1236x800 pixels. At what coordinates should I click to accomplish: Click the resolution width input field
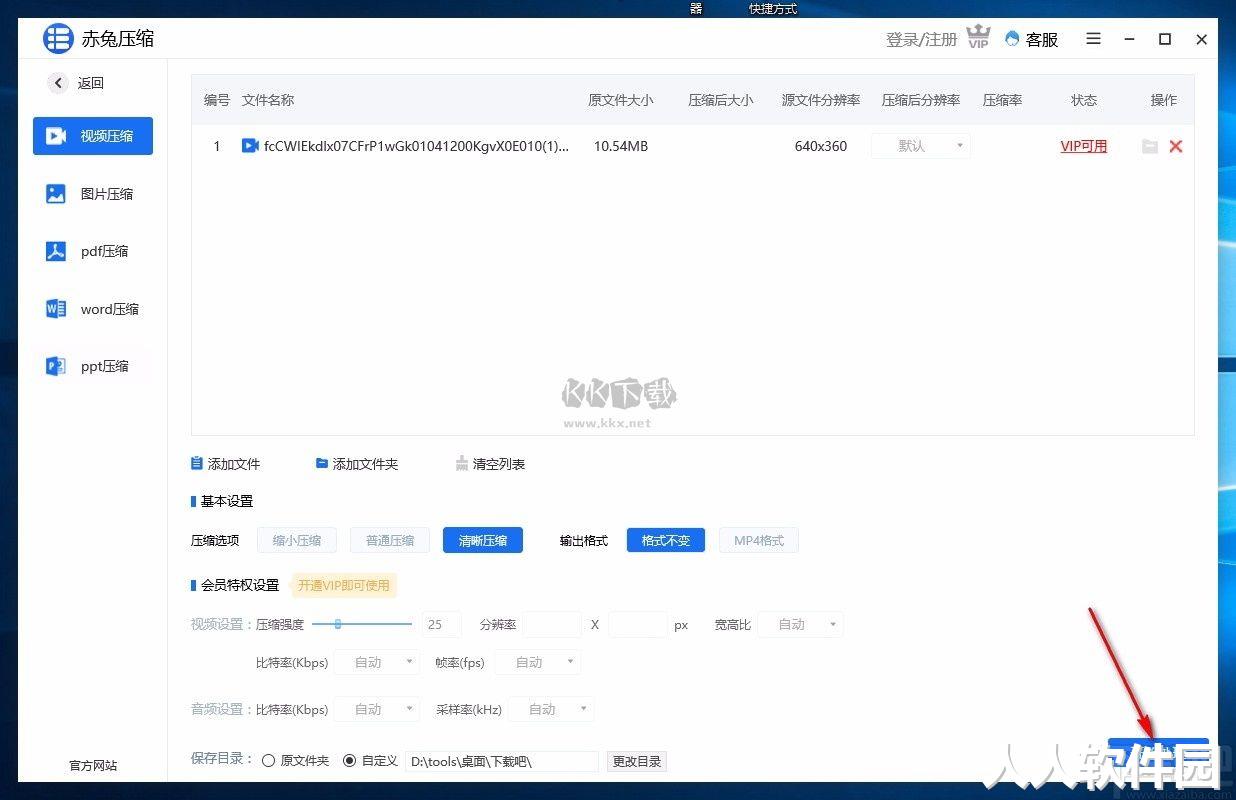pos(552,624)
